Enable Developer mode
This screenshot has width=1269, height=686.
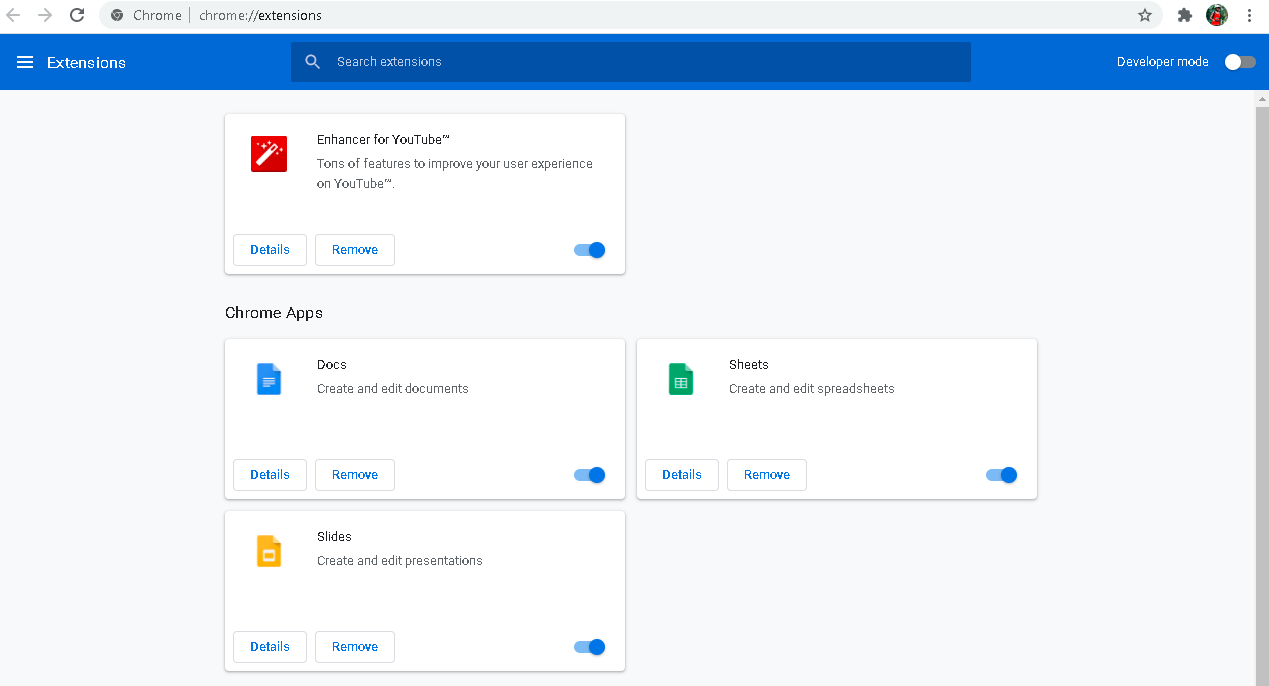coord(1240,62)
